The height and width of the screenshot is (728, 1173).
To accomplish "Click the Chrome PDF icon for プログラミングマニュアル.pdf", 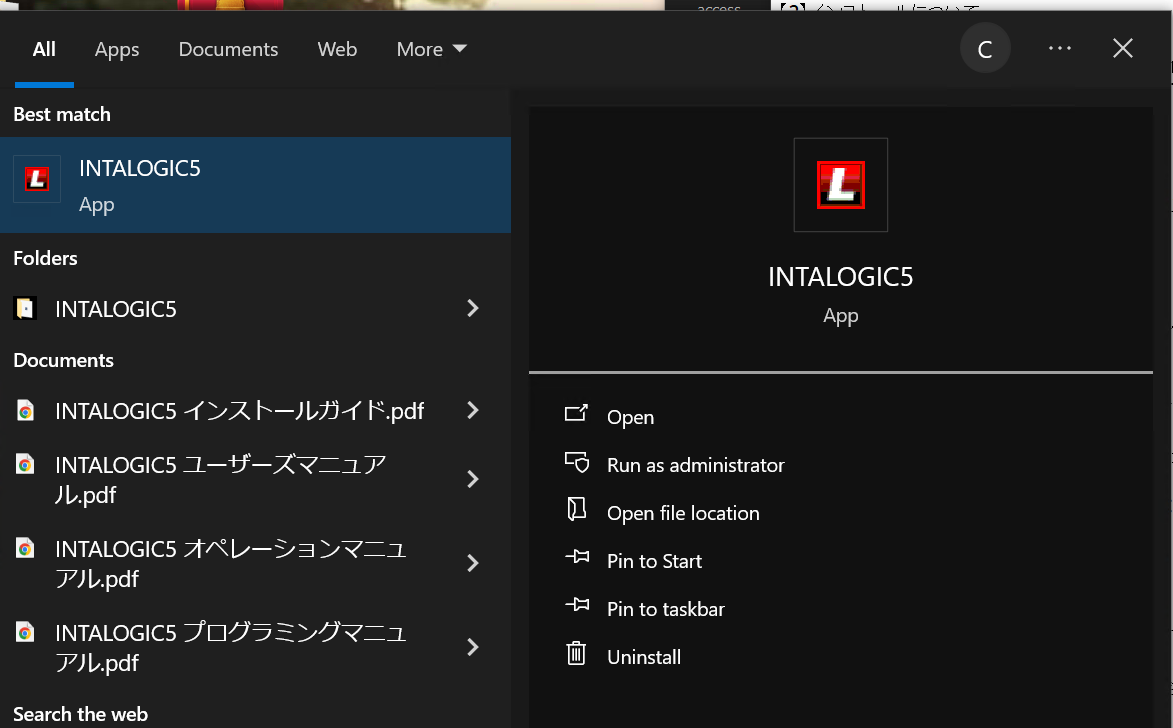I will coord(25,632).
